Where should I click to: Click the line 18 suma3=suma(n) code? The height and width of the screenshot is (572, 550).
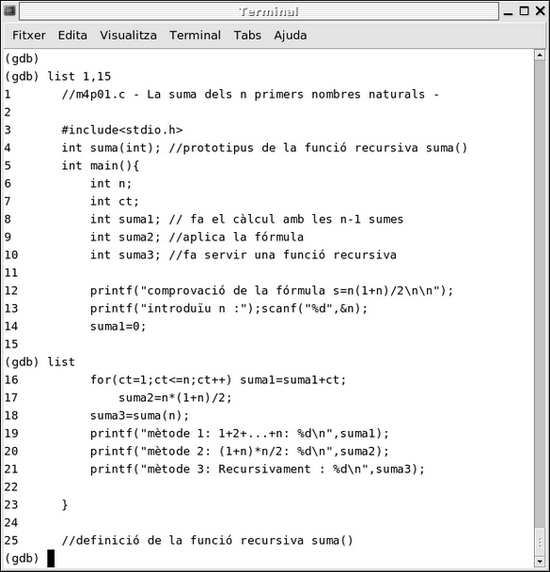point(140,416)
